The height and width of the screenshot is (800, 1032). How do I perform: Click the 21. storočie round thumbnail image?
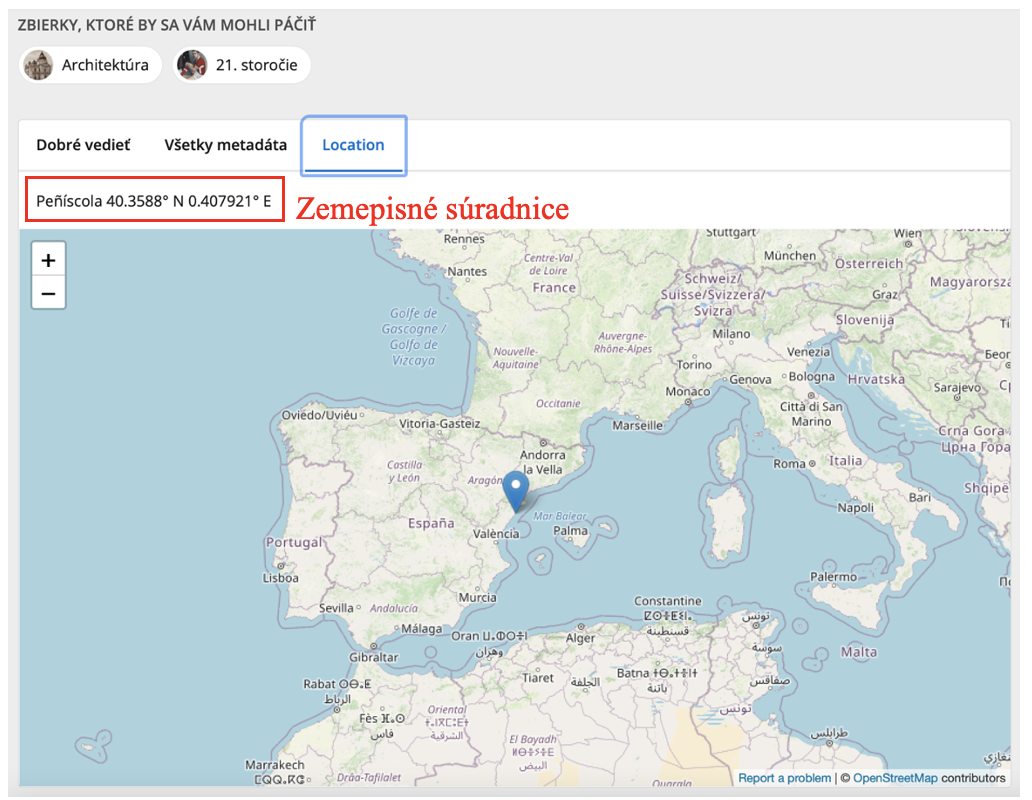click(x=192, y=65)
